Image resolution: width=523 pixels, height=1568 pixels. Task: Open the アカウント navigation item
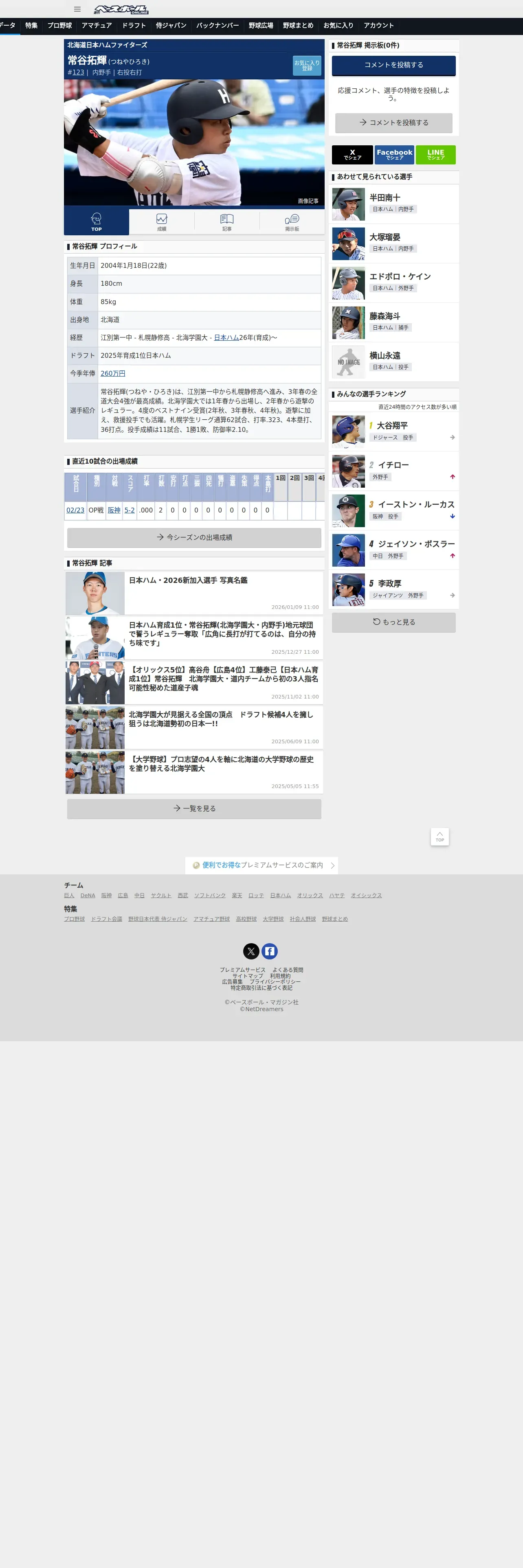(379, 26)
